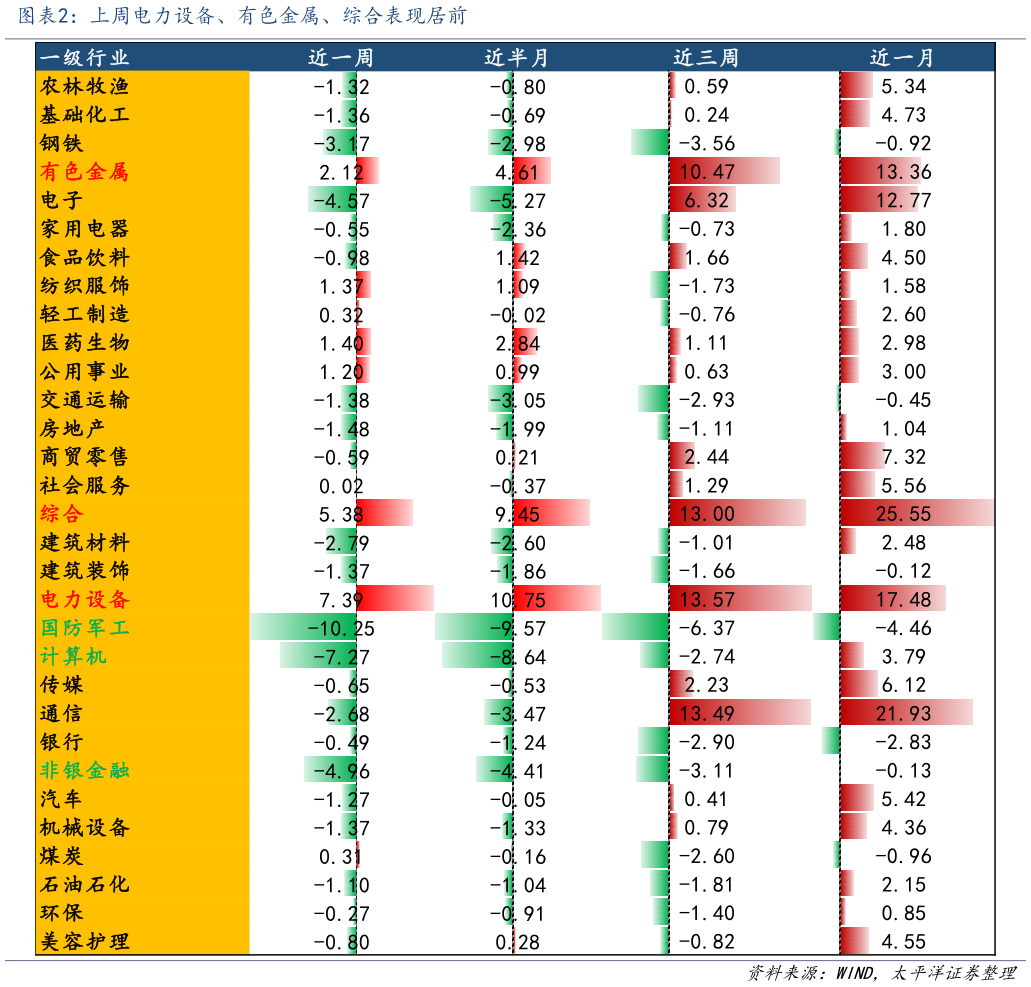Image resolution: width=1031 pixels, height=987 pixels.
Task: Select the 农林牧渔 row label
Action: tap(85, 86)
